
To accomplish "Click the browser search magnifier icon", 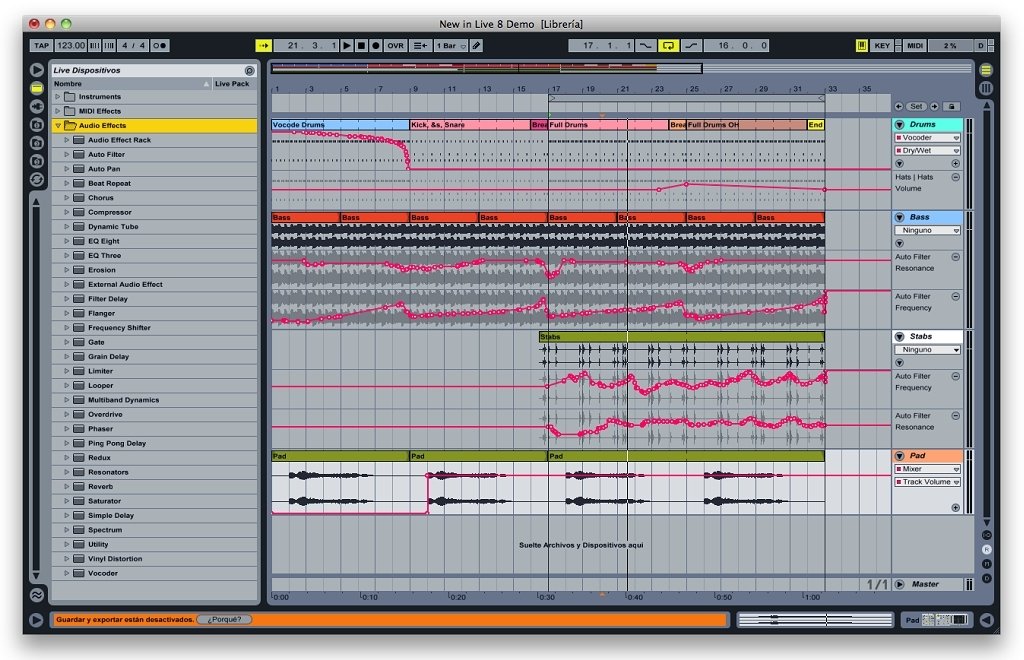I will point(249,71).
